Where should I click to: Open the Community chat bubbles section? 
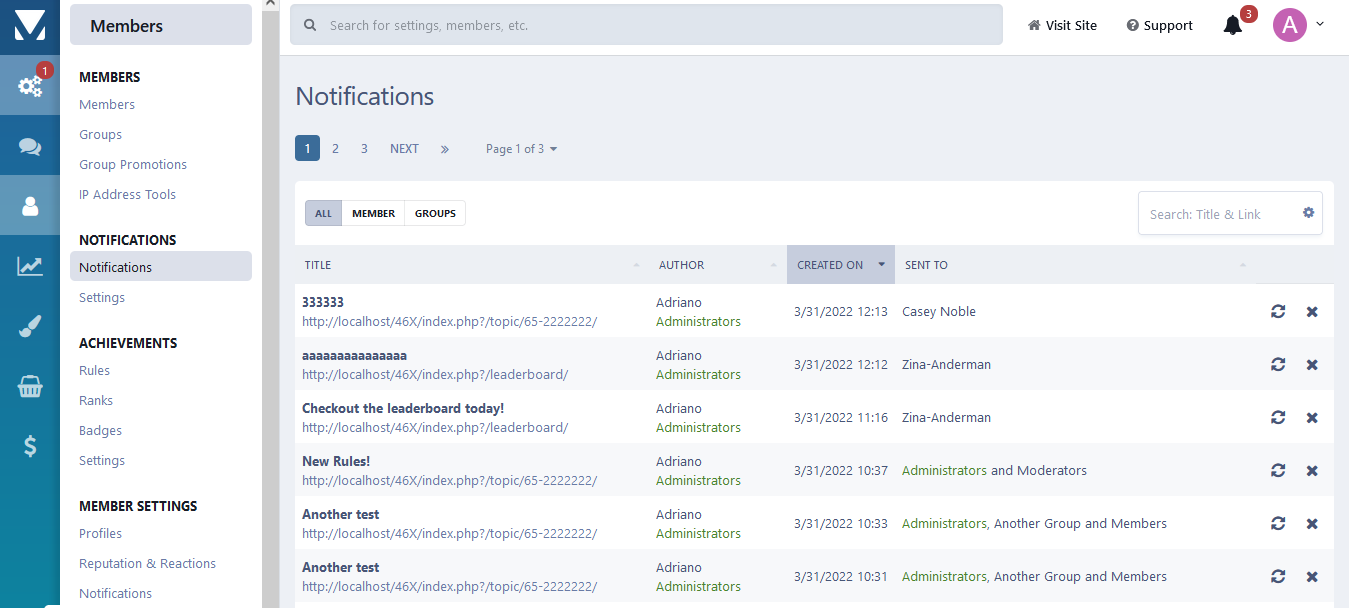[x=30, y=146]
